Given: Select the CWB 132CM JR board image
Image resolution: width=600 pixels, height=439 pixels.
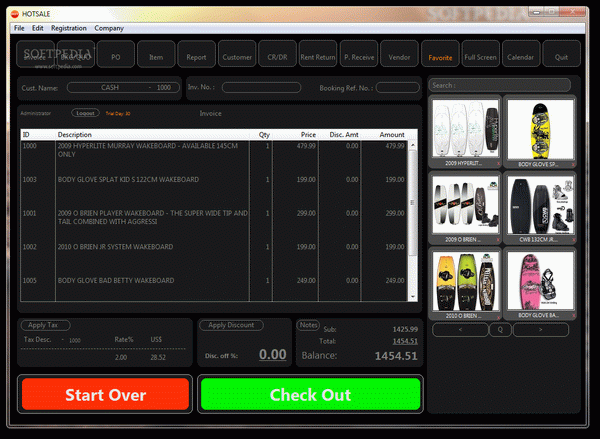Looking at the screenshot, I should (x=540, y=204).
